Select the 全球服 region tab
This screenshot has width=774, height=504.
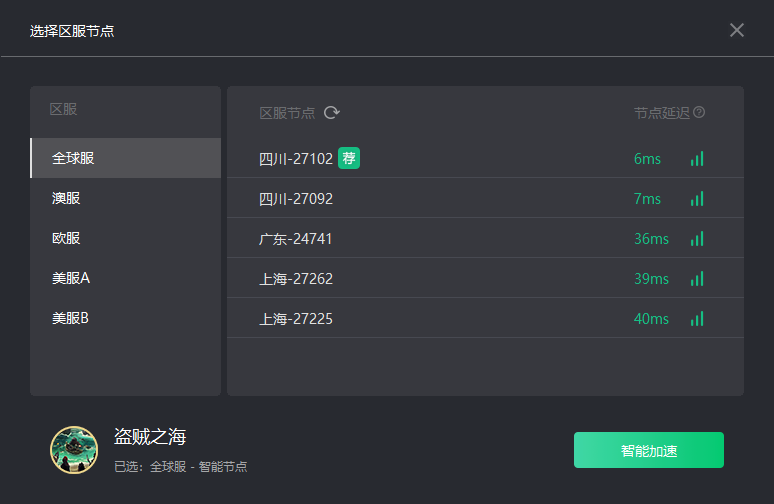click(x=125, y=158)
